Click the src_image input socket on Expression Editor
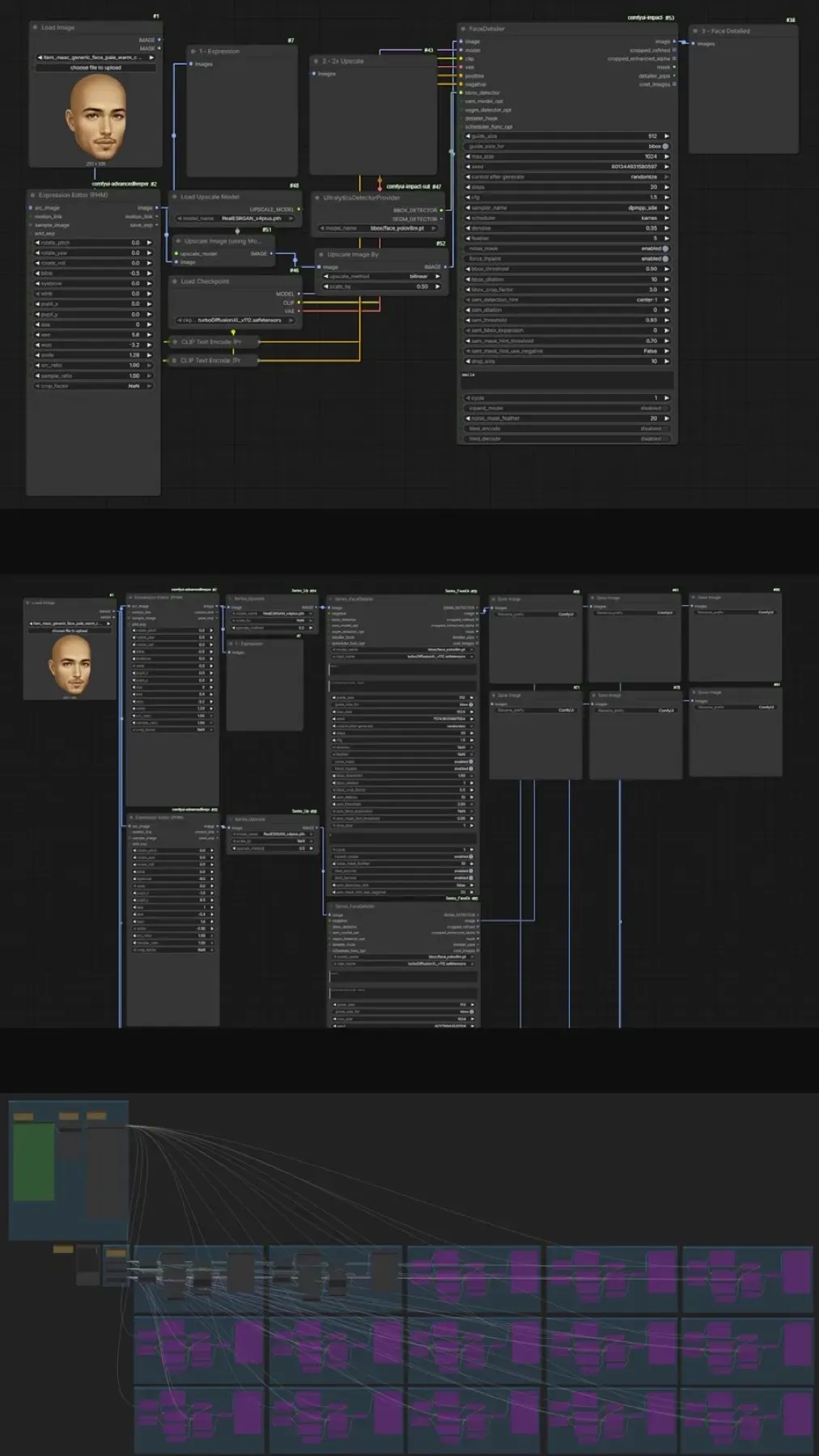The image size is (819, 1456). pos(31,208)
